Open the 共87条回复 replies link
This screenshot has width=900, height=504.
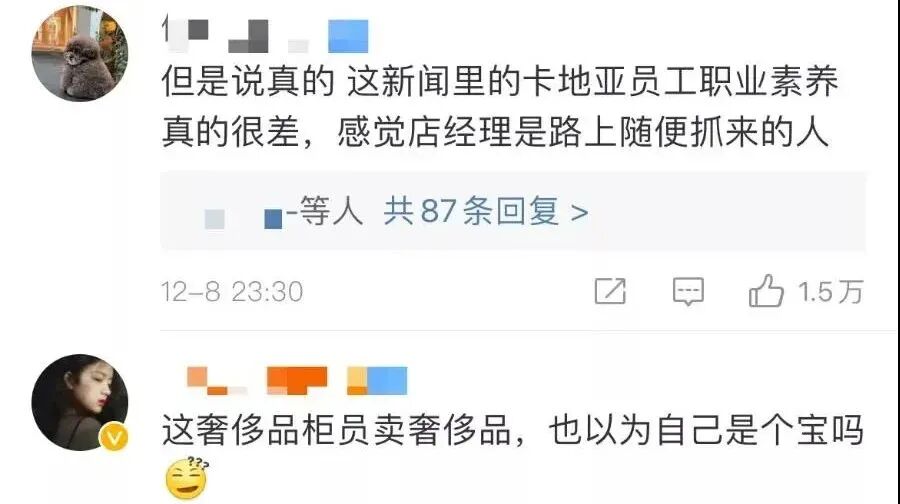pyautogui.click(x=471, y=211)
